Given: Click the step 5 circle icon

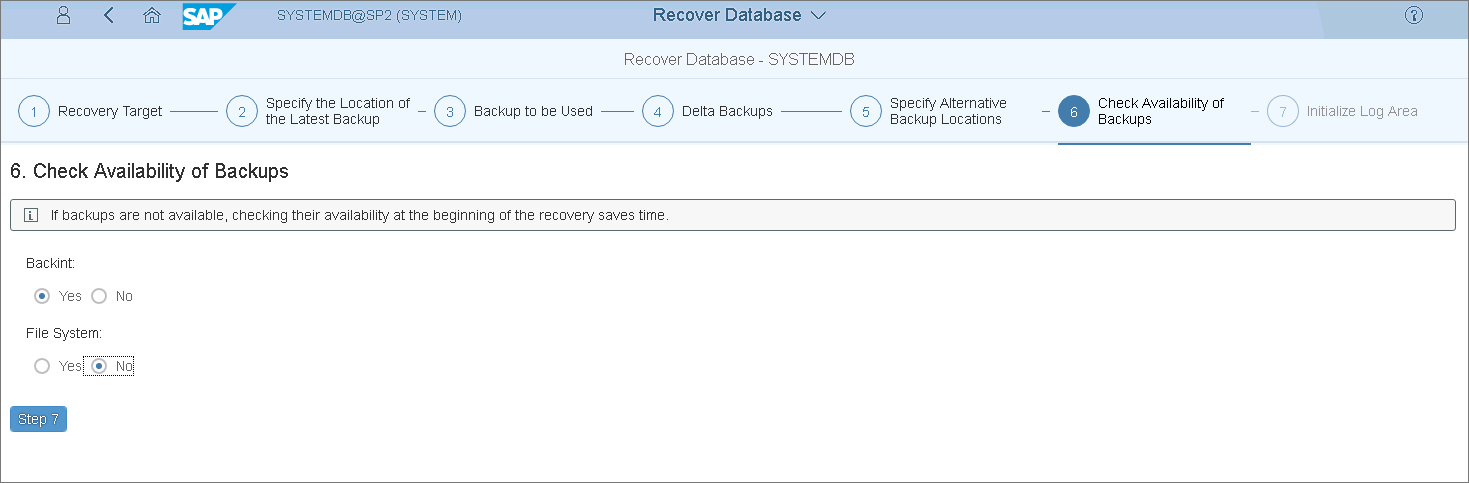Looking at the screenshot, I should [x=866, y=111].
